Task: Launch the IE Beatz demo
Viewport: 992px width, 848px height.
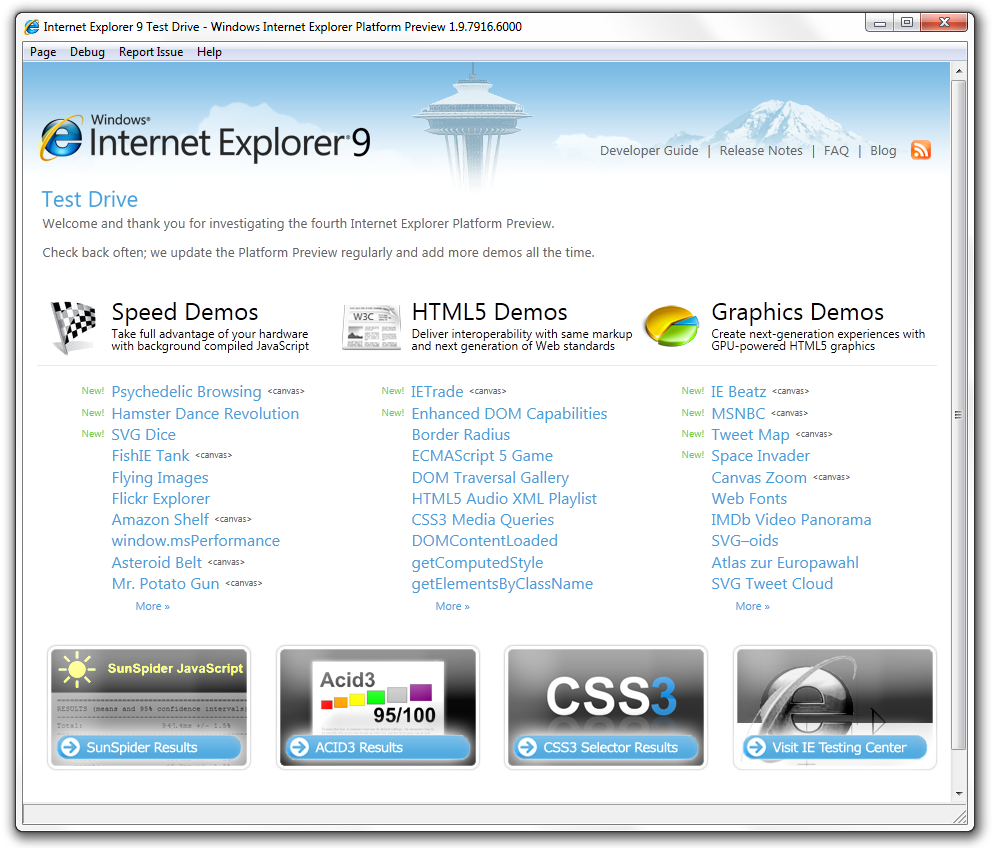Action: [x=739, y=392]
